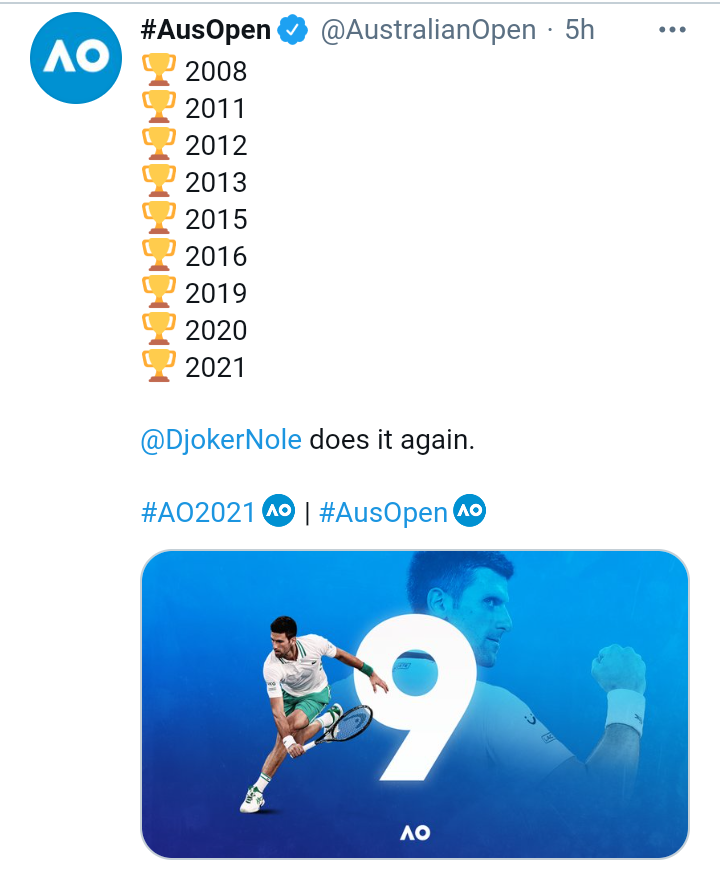
Task: Click the year 2019 text
Action: 216,294
